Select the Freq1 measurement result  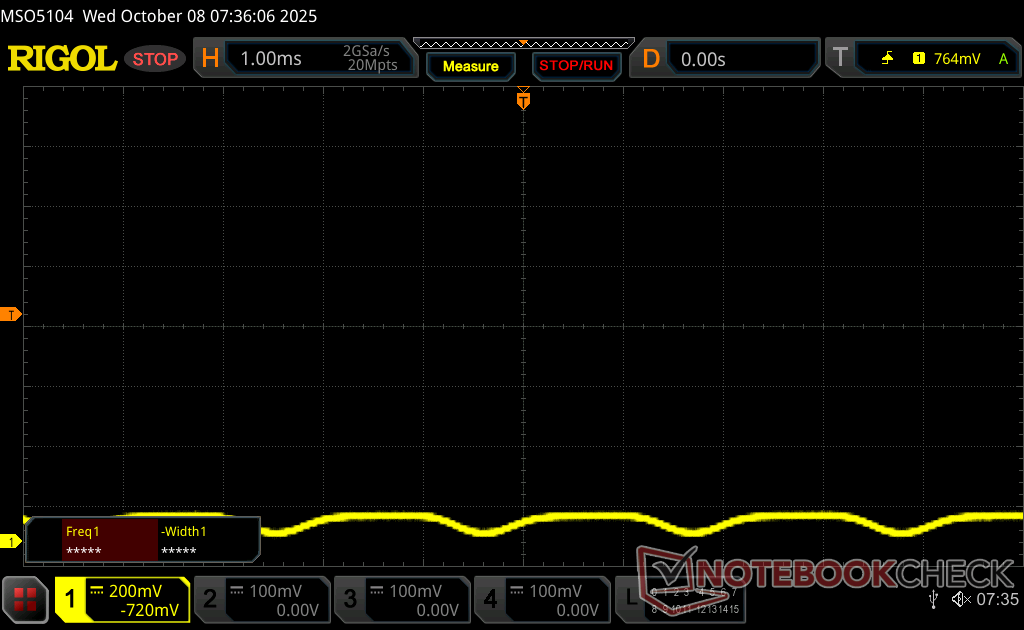pos(109,540)
